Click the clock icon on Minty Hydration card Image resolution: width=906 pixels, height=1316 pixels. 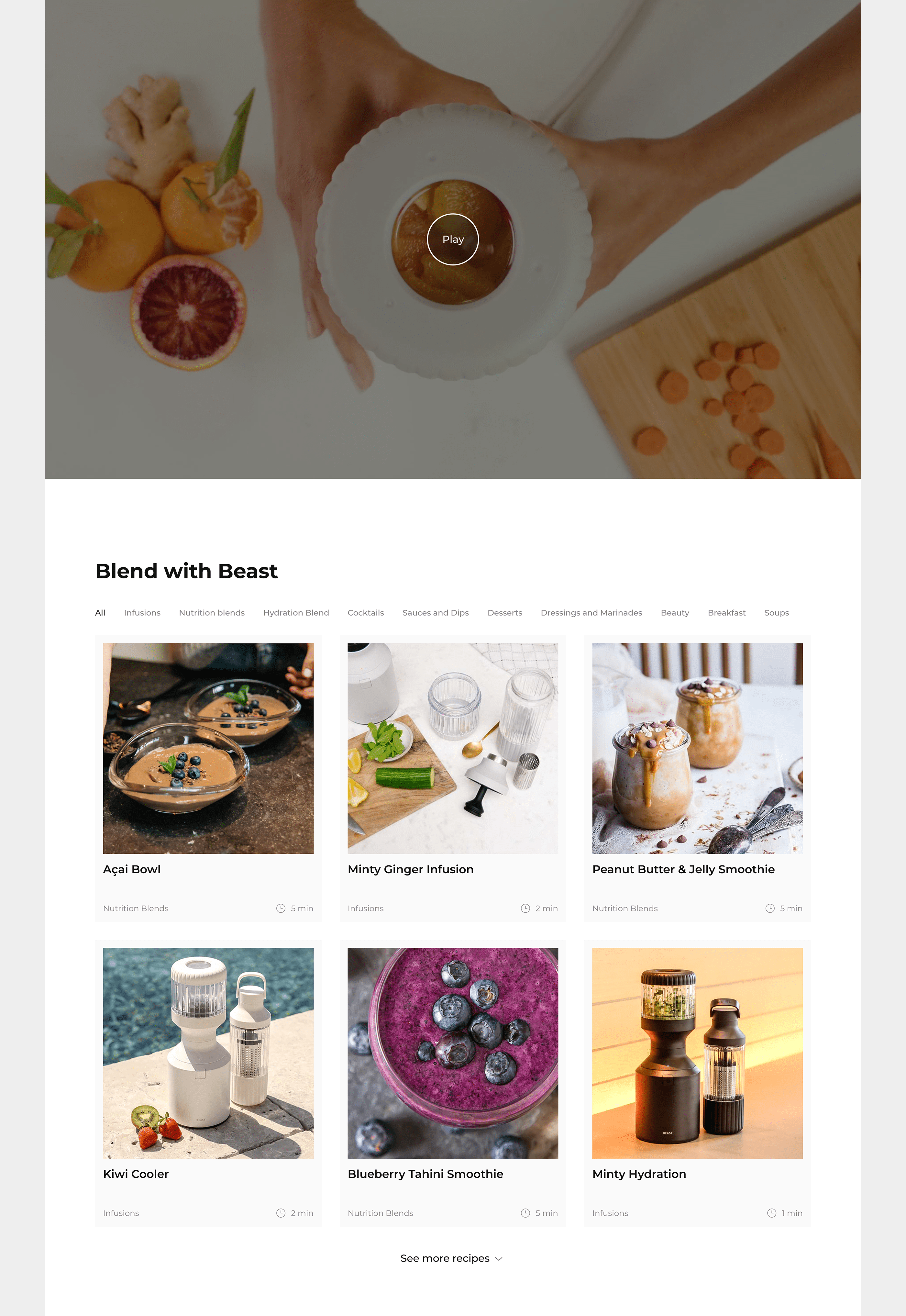coord(771,1213)
